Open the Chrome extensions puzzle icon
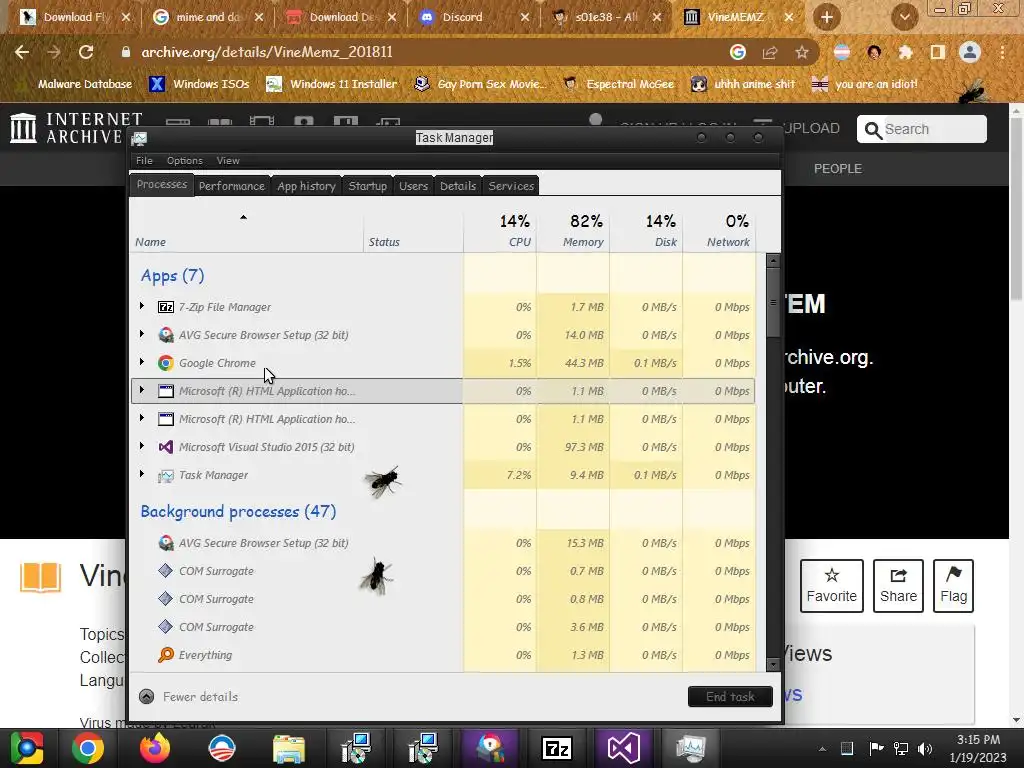1024x768 pixels. [906, 52]
